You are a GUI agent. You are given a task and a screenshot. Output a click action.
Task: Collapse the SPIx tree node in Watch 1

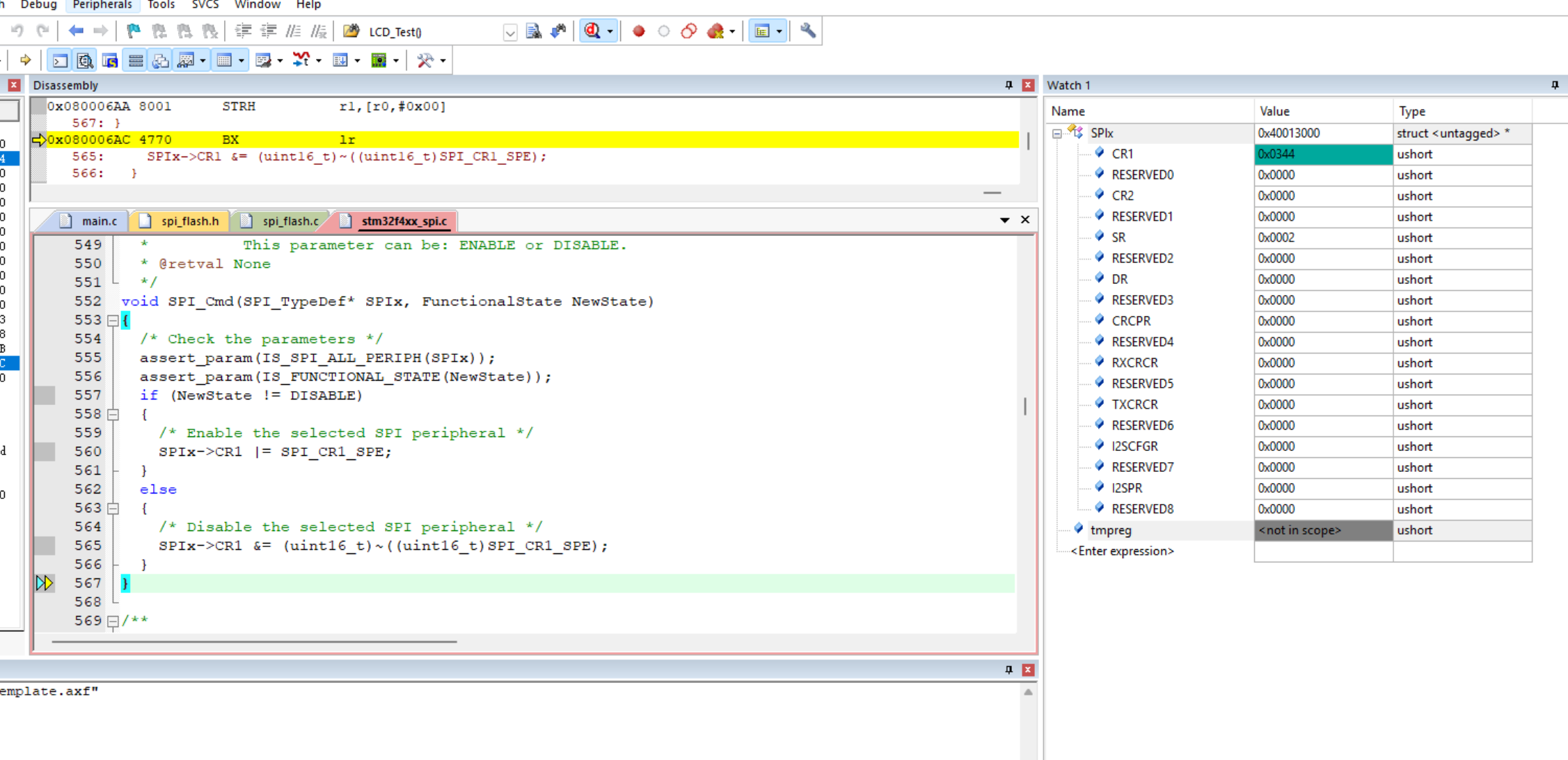1056,133
